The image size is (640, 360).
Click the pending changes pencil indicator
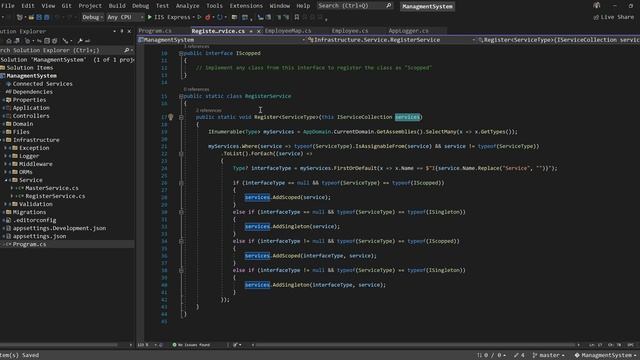coord(519,355)
